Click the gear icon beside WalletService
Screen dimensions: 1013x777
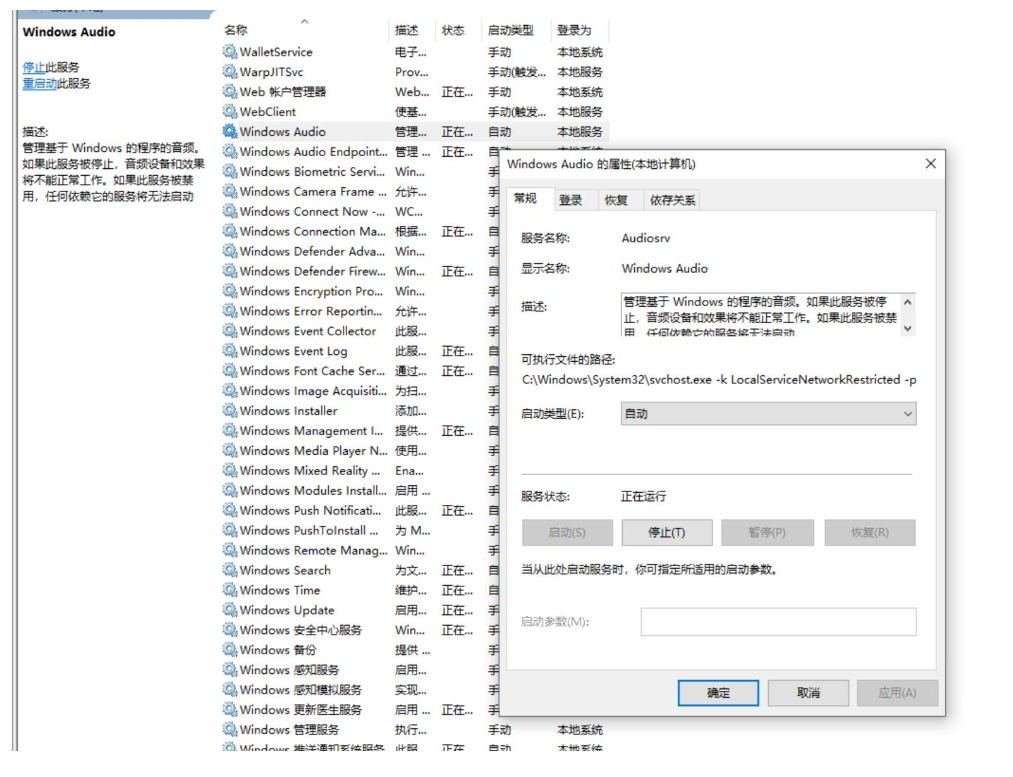(230, 52)
